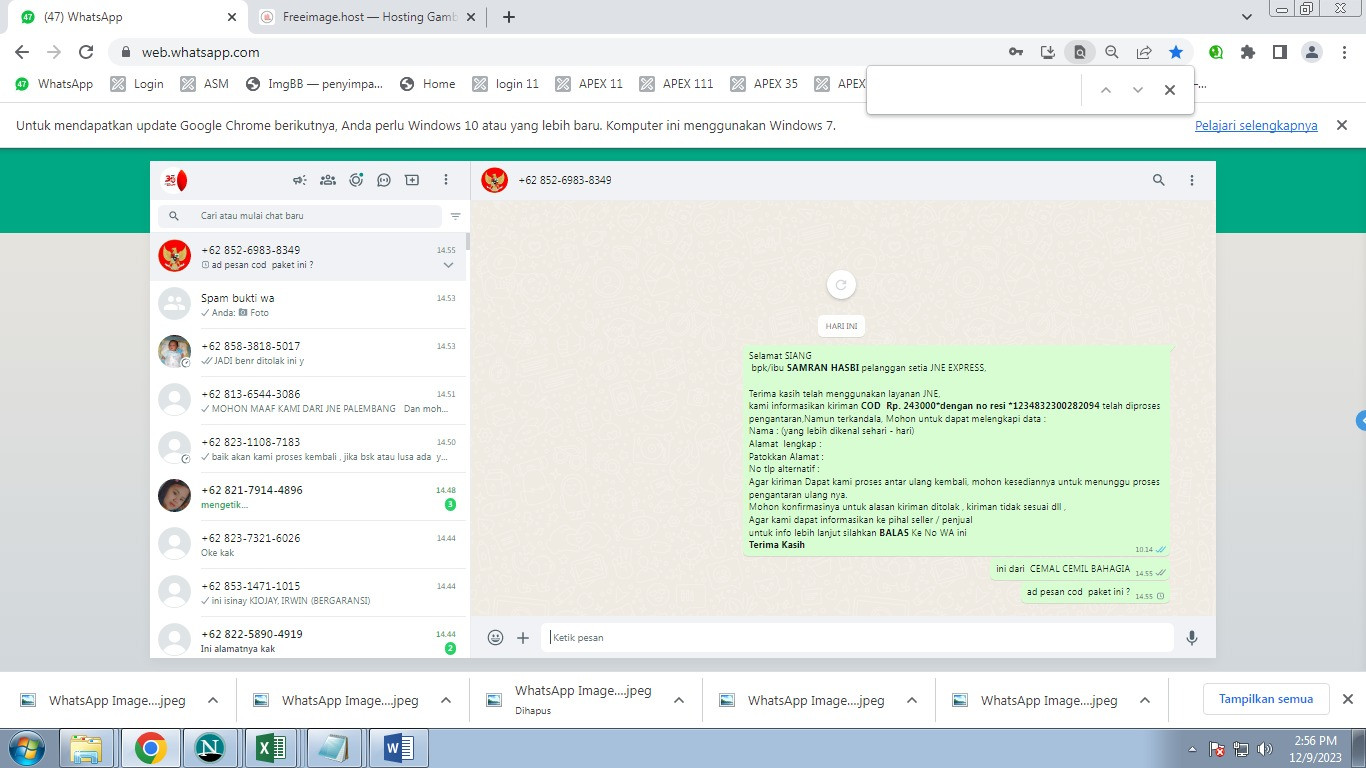Open the 'Spam bukti wa' chat
This screenshot has width=1366, height=768.
point(308,305)
